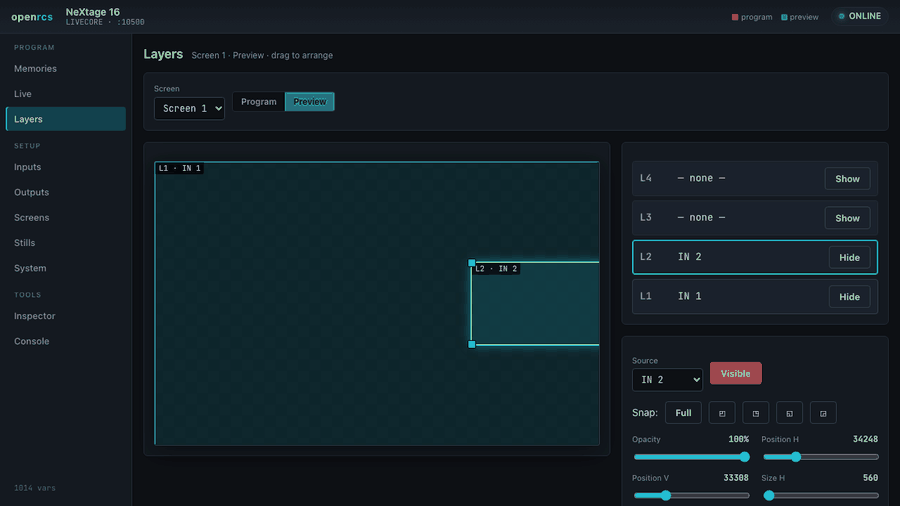The width and height of the screenshot is (900, 506).
Task: Click the Position V value 33308
Action: pos(736,478)
